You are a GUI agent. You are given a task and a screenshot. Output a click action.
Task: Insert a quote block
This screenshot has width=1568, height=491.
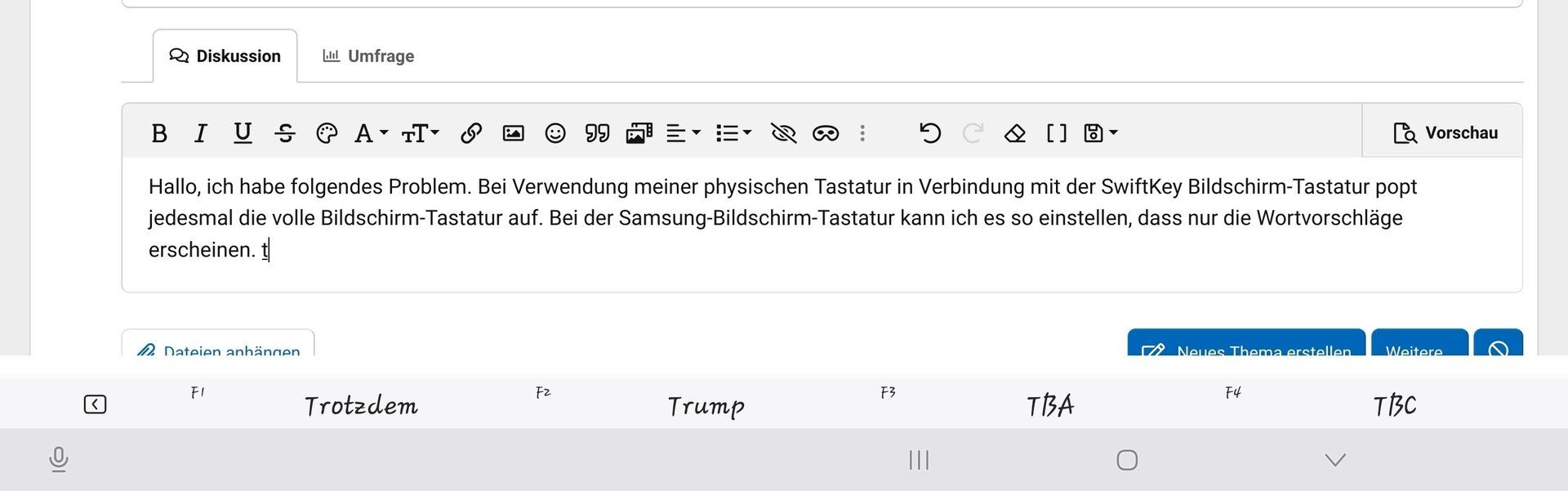[597, 133]
